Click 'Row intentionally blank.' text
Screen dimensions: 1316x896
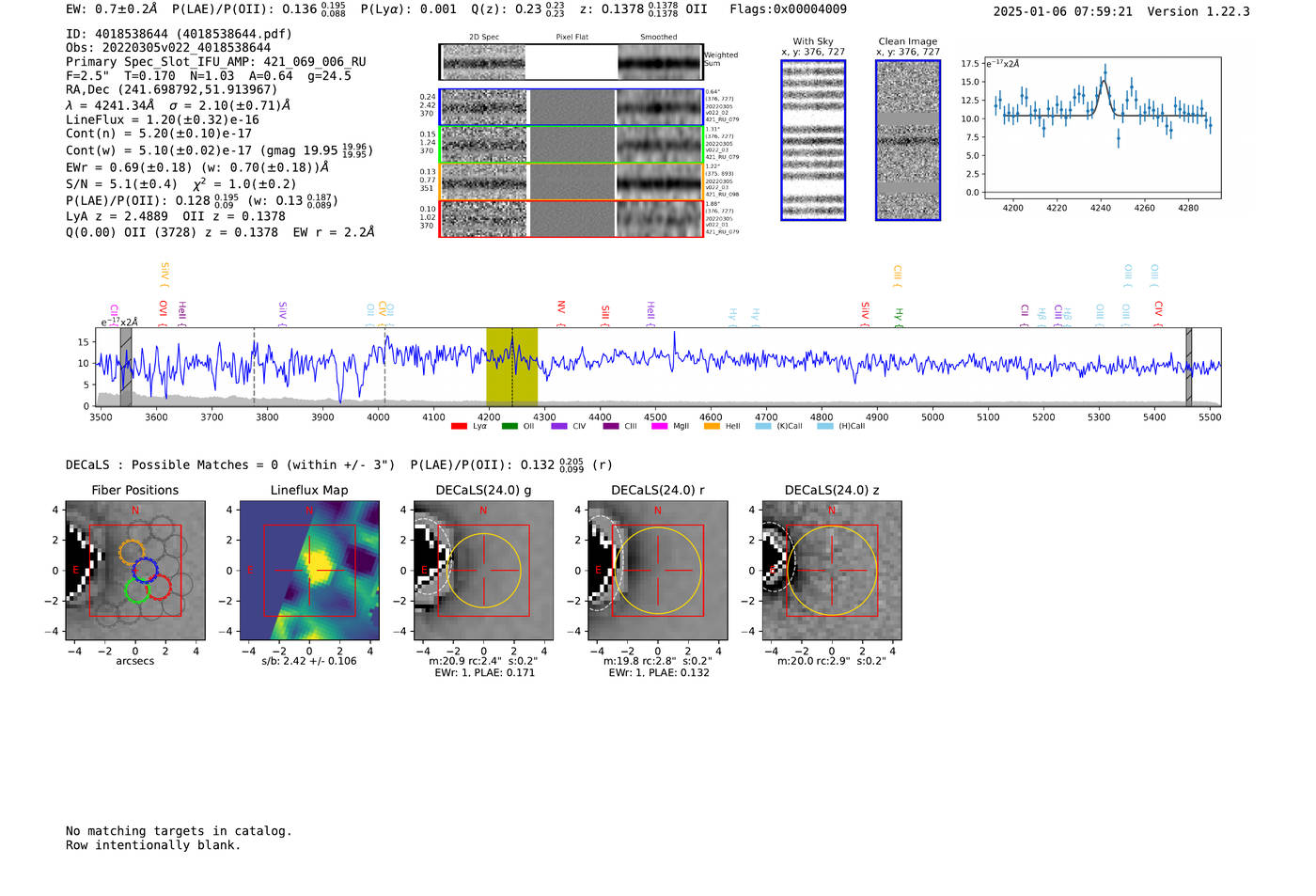point(153,845)
